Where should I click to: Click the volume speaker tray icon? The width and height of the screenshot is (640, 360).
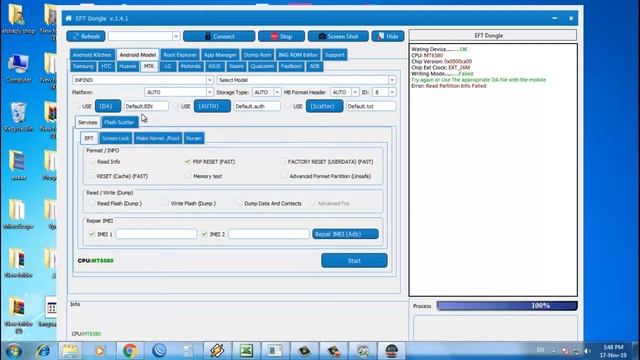(x=587, y=351)
